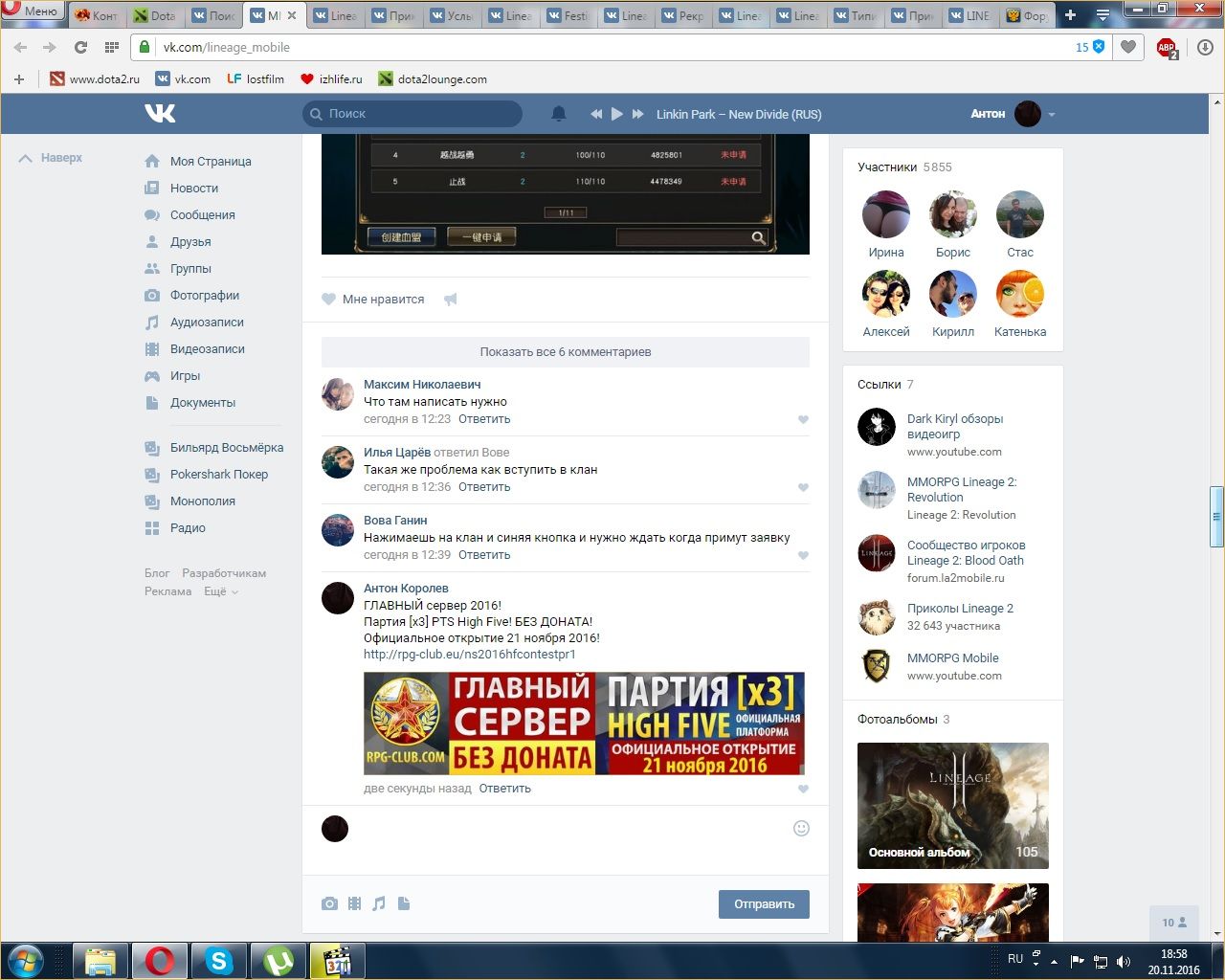The image size is (1225, 980).
Task: Attach audio with music note icon
Action: [x=379, y=903]
